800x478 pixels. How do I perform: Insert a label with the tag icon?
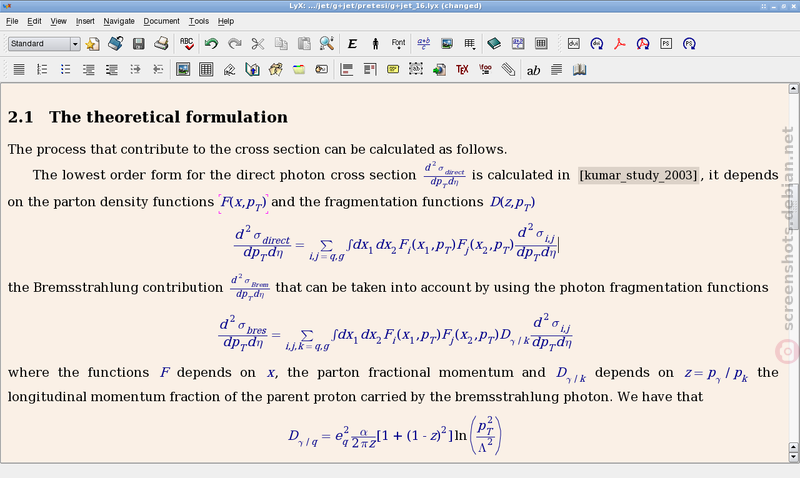coord(229,69)
